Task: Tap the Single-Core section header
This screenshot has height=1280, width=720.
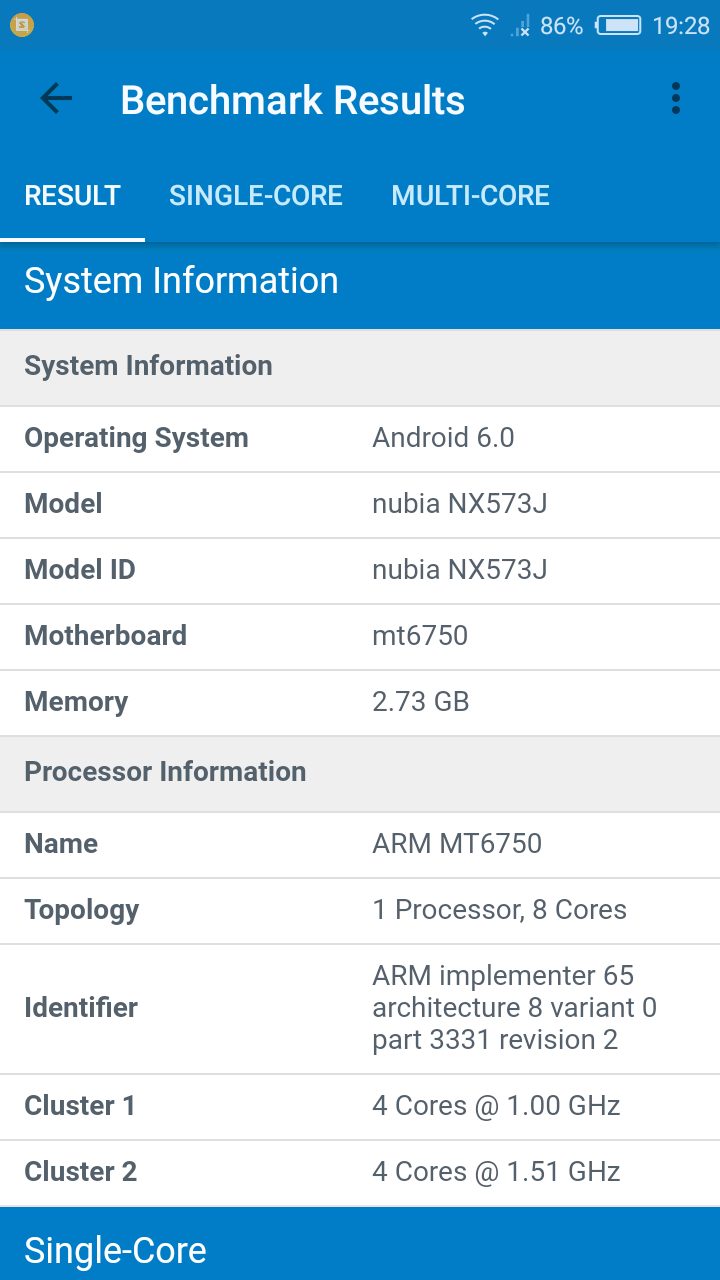Action: [x=360, y=1250]
